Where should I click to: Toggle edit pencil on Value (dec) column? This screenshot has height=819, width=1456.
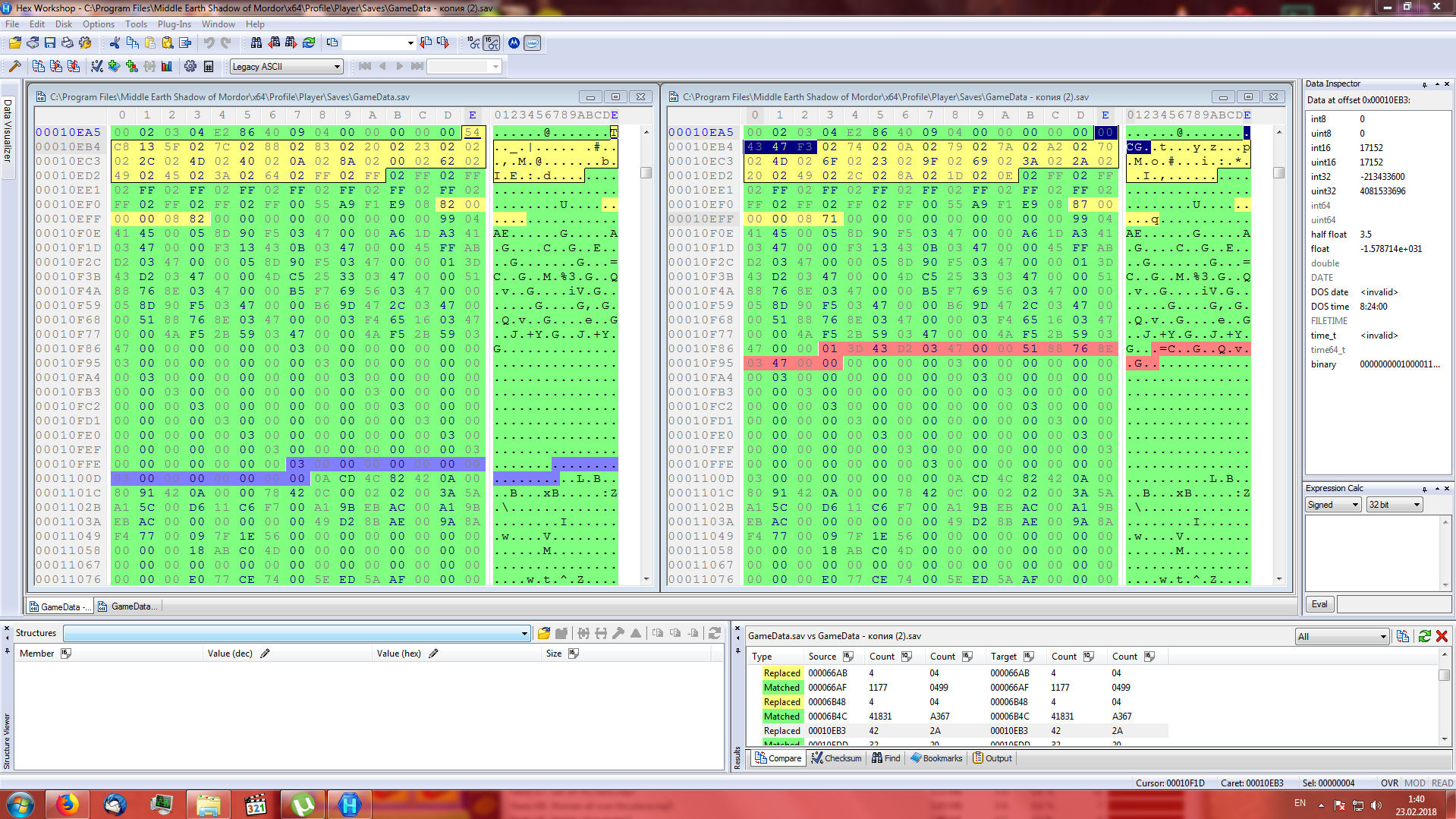(x=265, y=654)
